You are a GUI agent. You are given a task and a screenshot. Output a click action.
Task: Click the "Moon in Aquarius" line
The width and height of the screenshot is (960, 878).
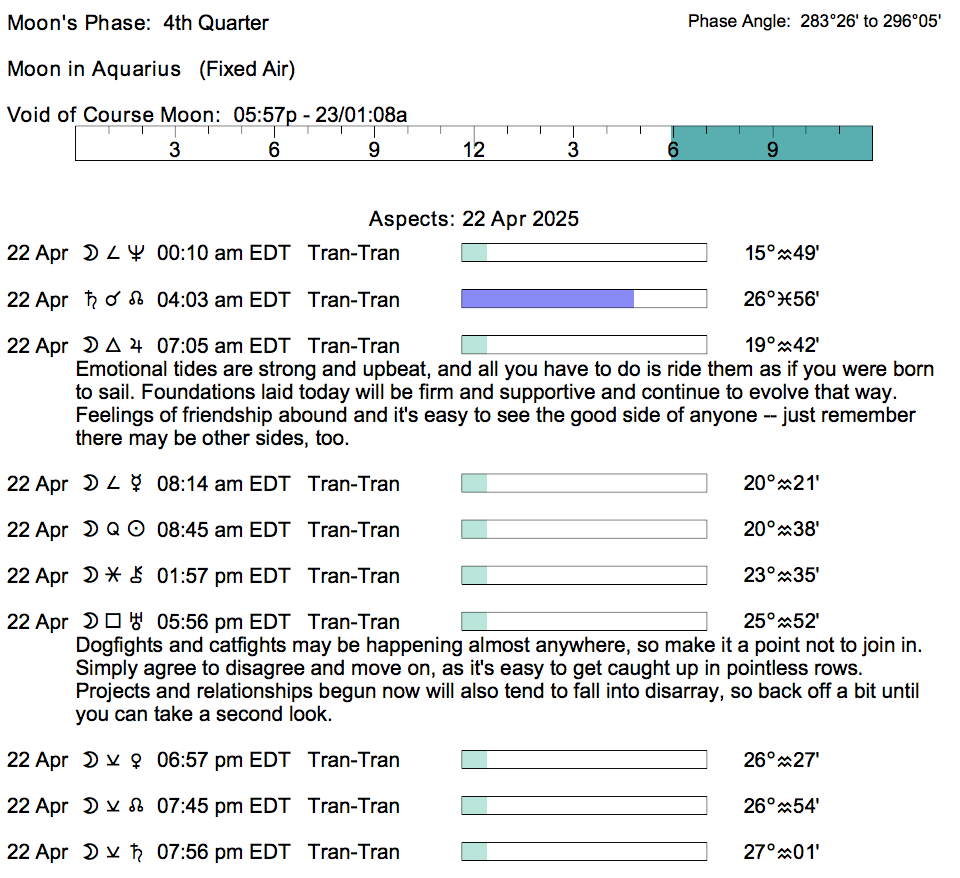(x=151, y=69)
